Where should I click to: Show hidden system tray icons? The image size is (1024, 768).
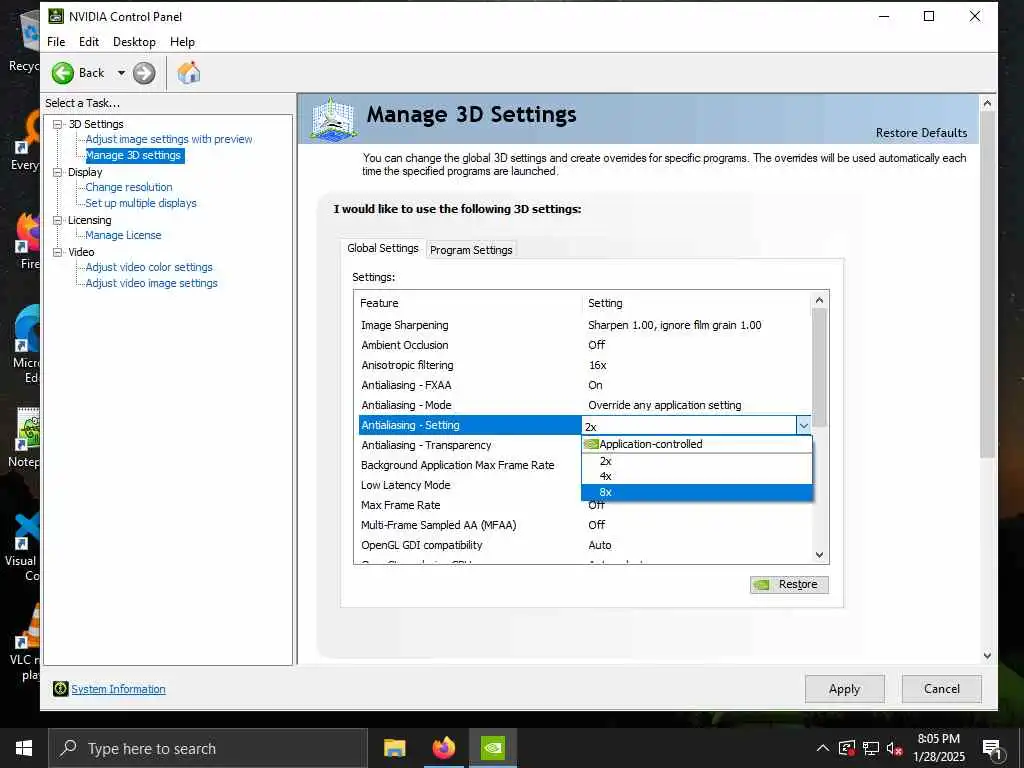(823, 748)
